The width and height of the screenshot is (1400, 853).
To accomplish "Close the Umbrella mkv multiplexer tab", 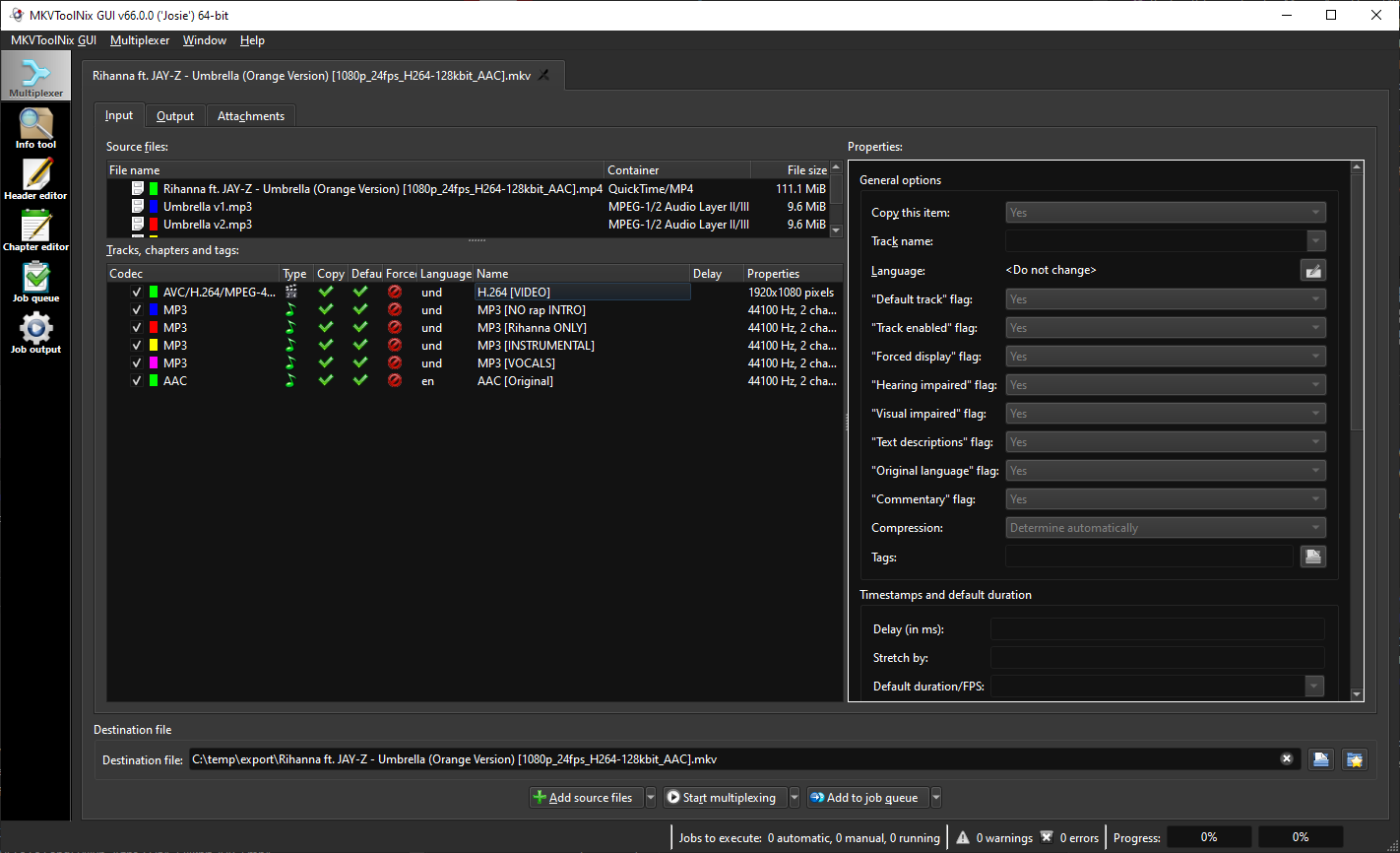I will [543, 75].
